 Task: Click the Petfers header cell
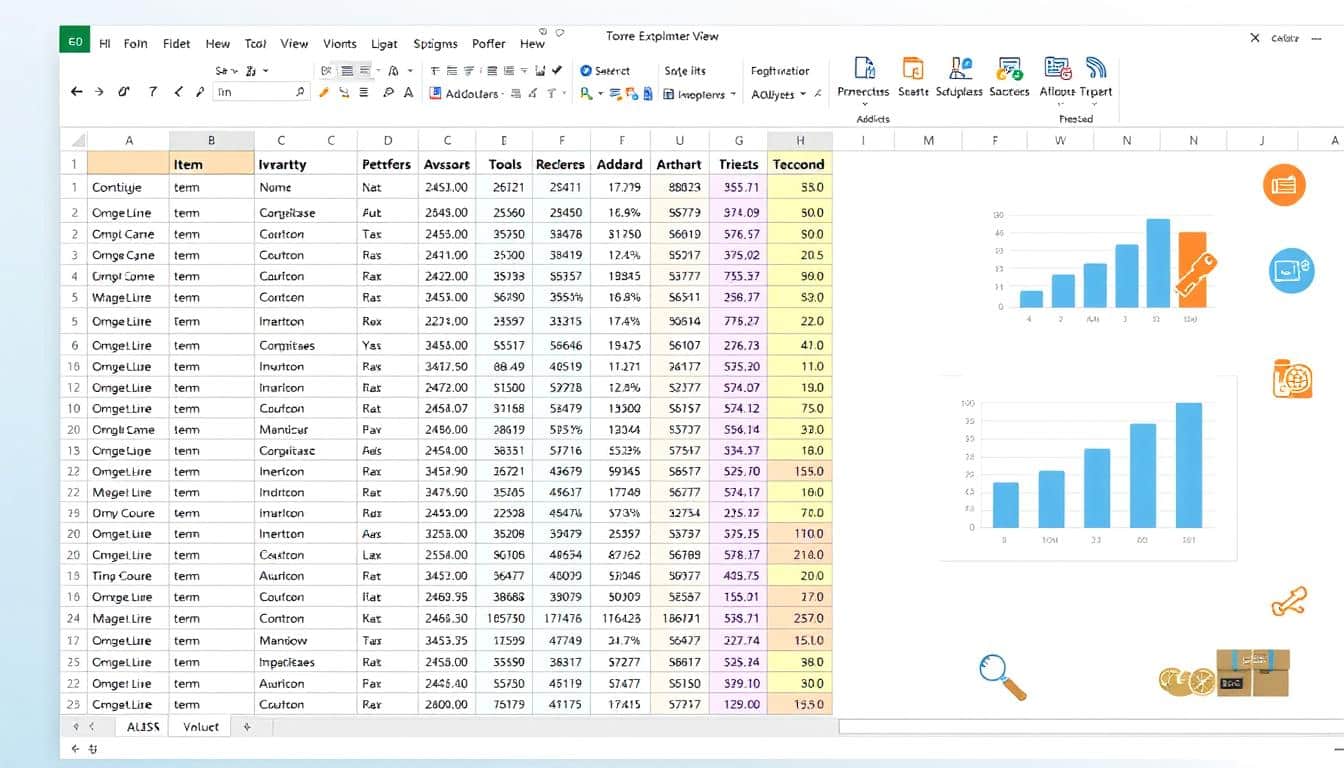[x=386, y=164]
